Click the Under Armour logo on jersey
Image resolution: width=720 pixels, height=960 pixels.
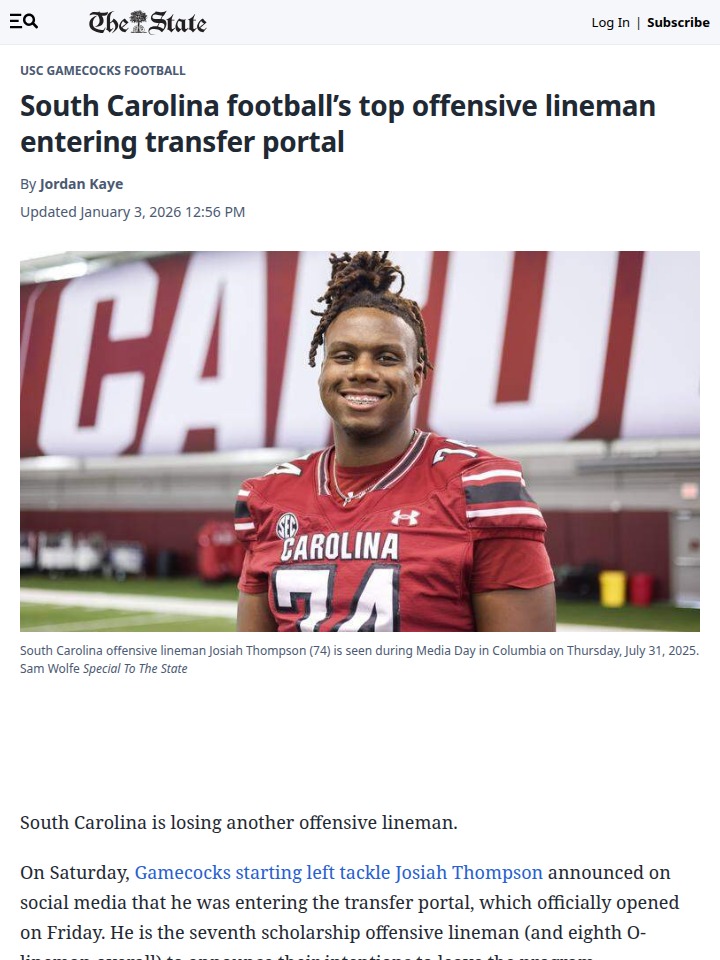tap(405, 517)
